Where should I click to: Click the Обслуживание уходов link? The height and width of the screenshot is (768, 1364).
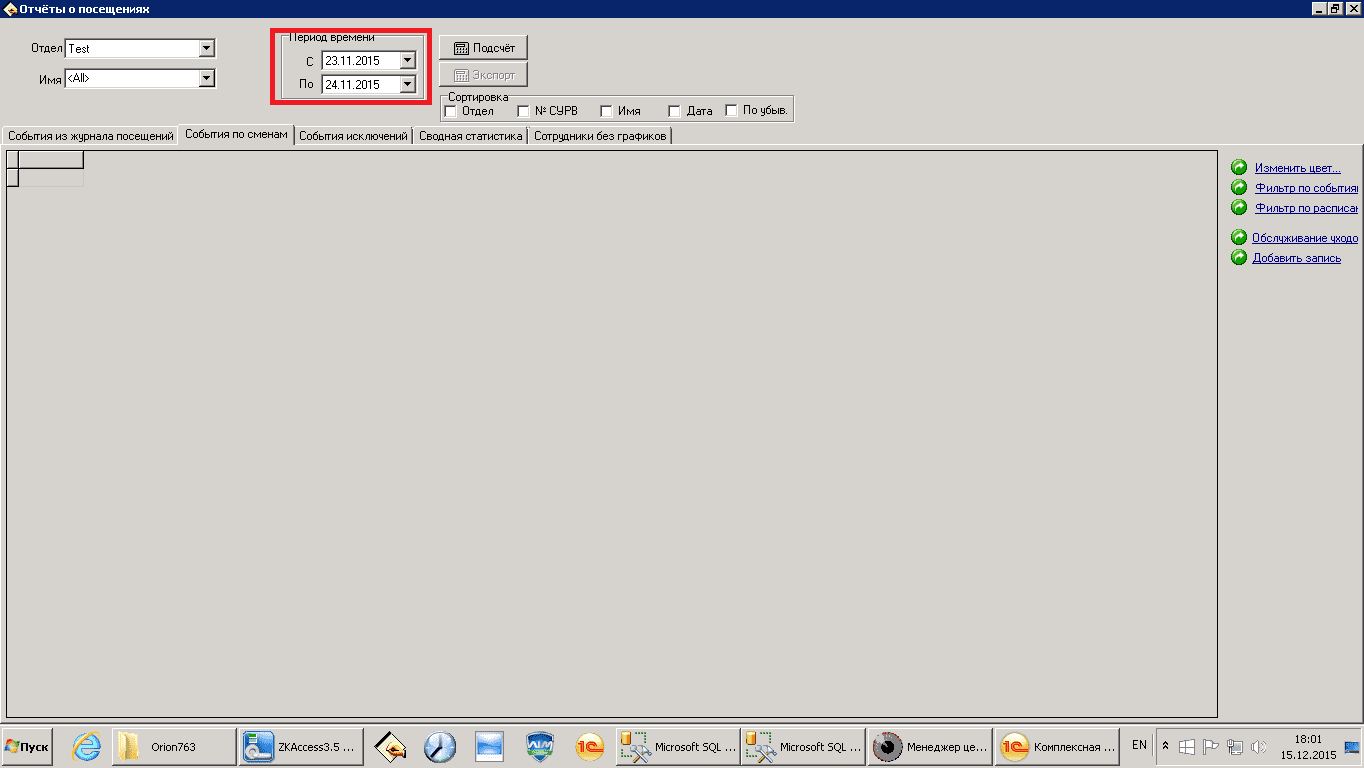(1304, 238)
